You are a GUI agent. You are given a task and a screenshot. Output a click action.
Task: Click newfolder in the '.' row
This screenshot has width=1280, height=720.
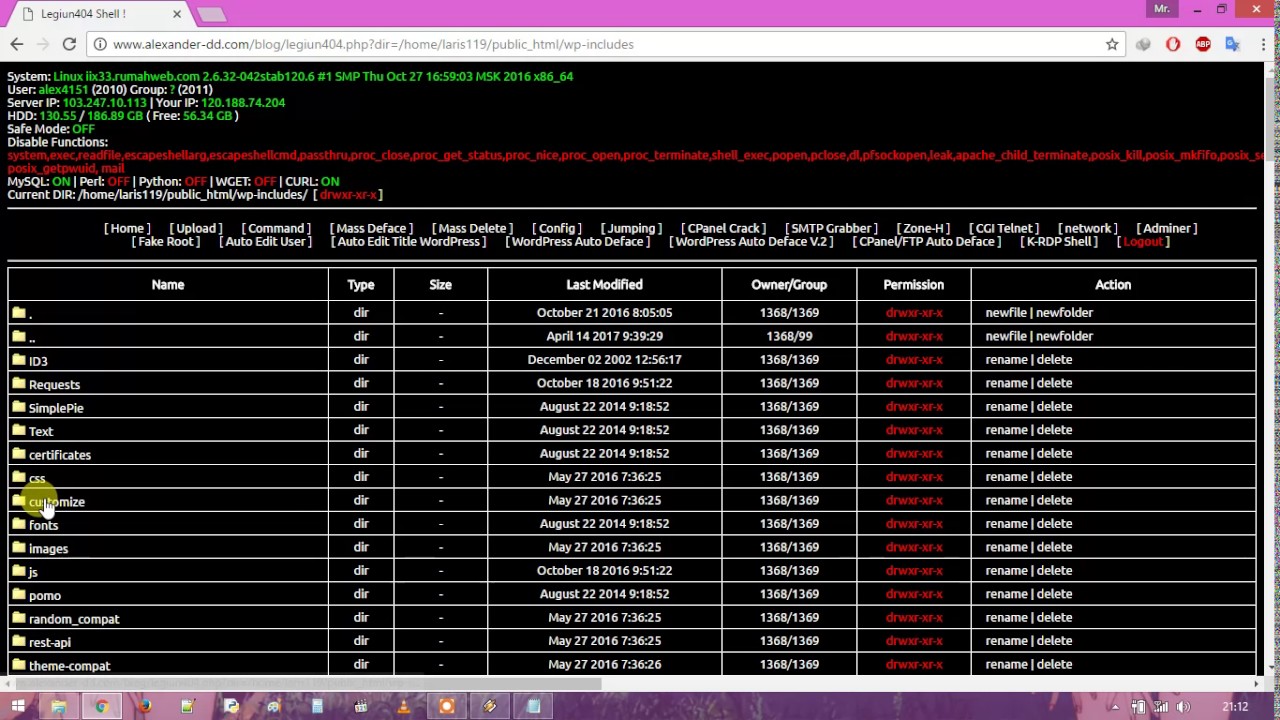point(1064,312)
